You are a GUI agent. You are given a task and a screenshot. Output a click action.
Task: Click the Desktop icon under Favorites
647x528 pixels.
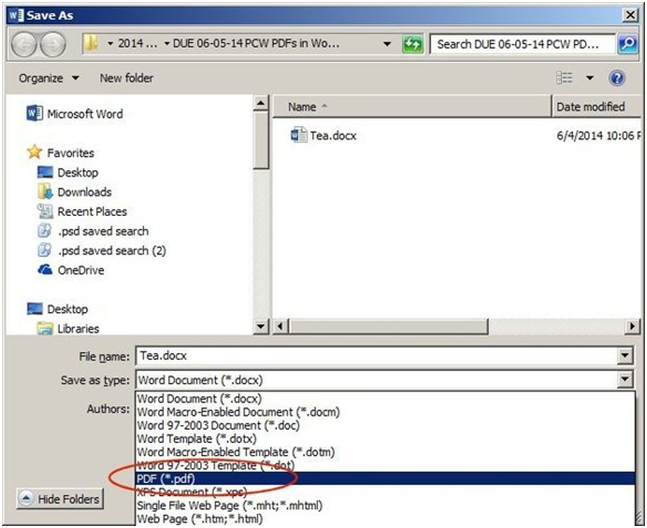pos(45,172)
